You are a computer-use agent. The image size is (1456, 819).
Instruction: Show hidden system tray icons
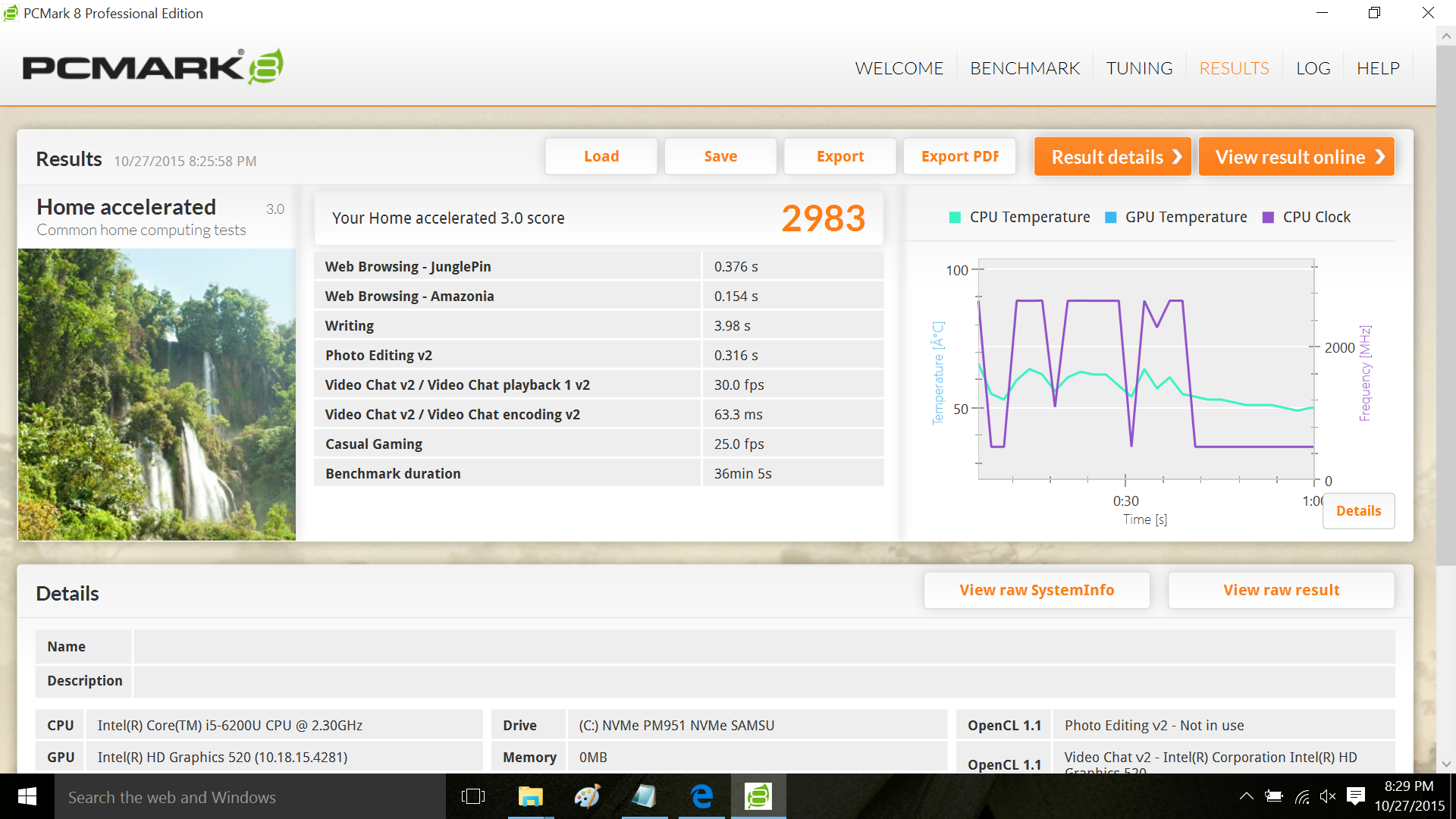click(x=1246, y=796)
